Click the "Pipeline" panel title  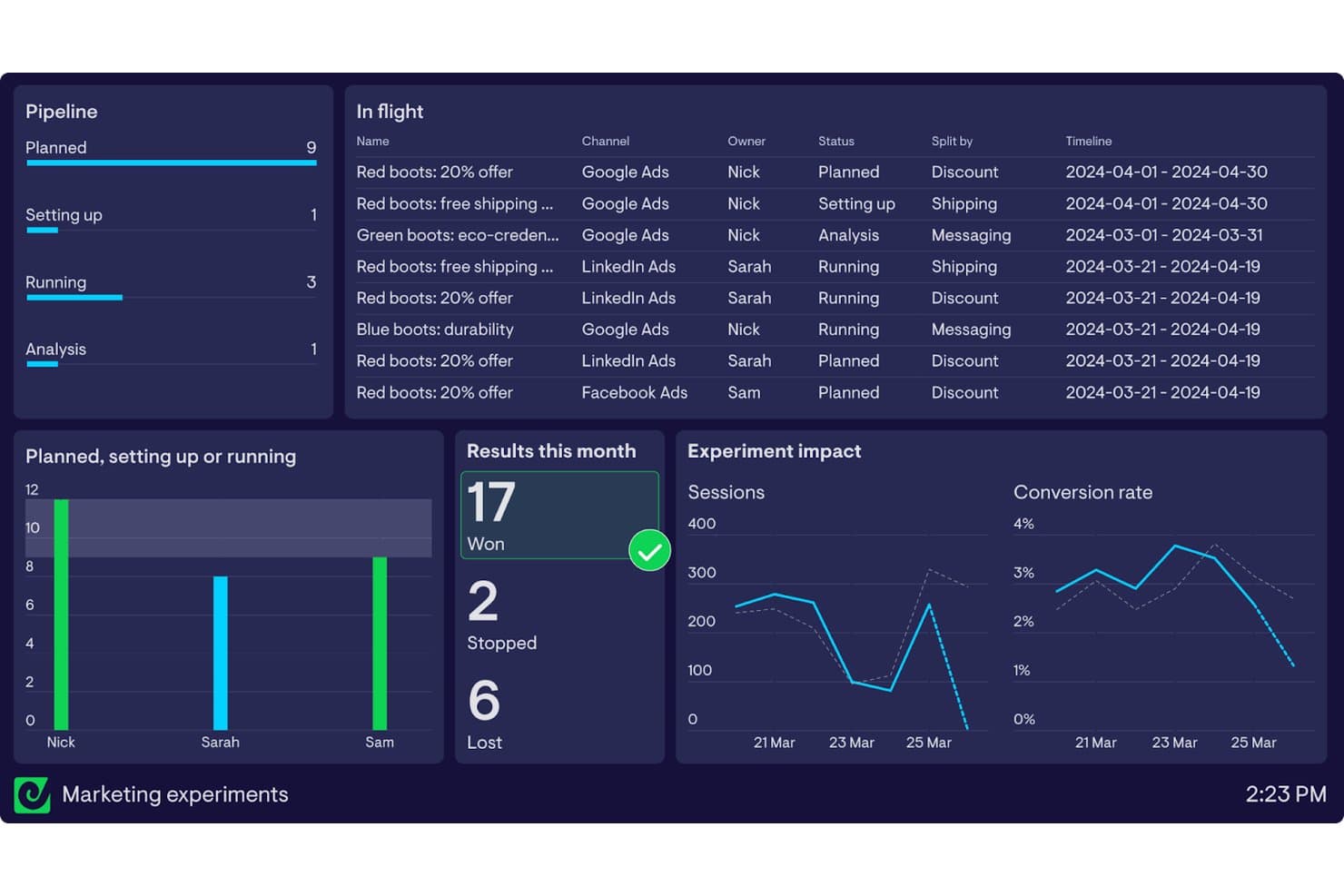pos(62,112)
